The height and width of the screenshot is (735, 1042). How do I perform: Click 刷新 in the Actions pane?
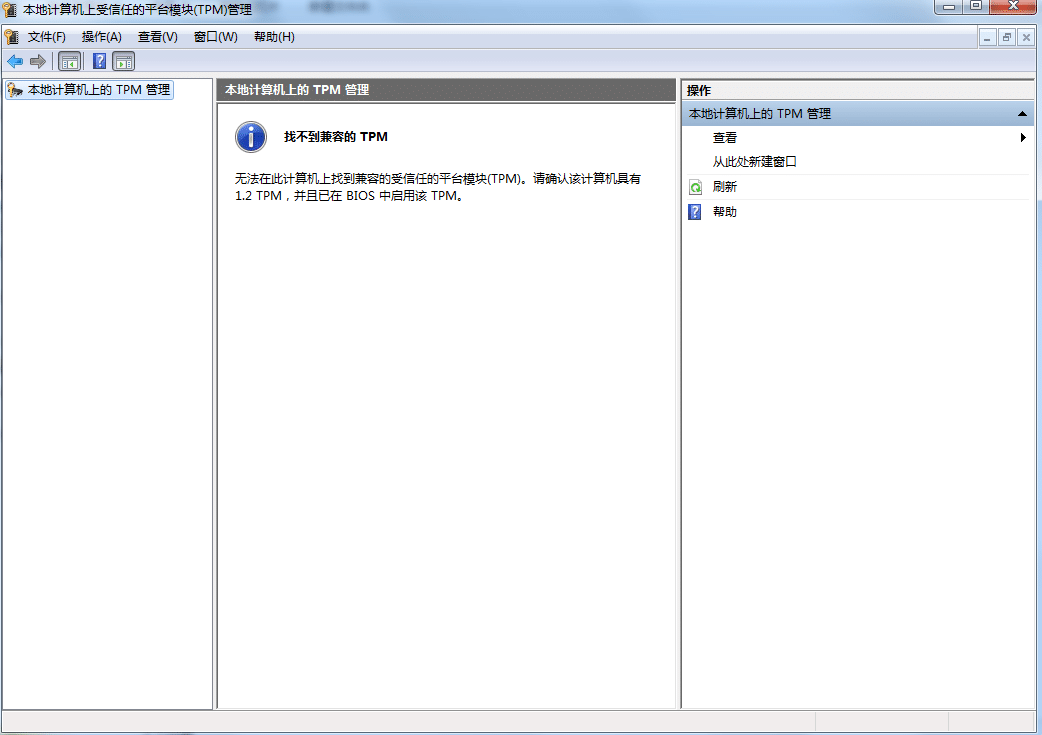(x=724, y=186)
